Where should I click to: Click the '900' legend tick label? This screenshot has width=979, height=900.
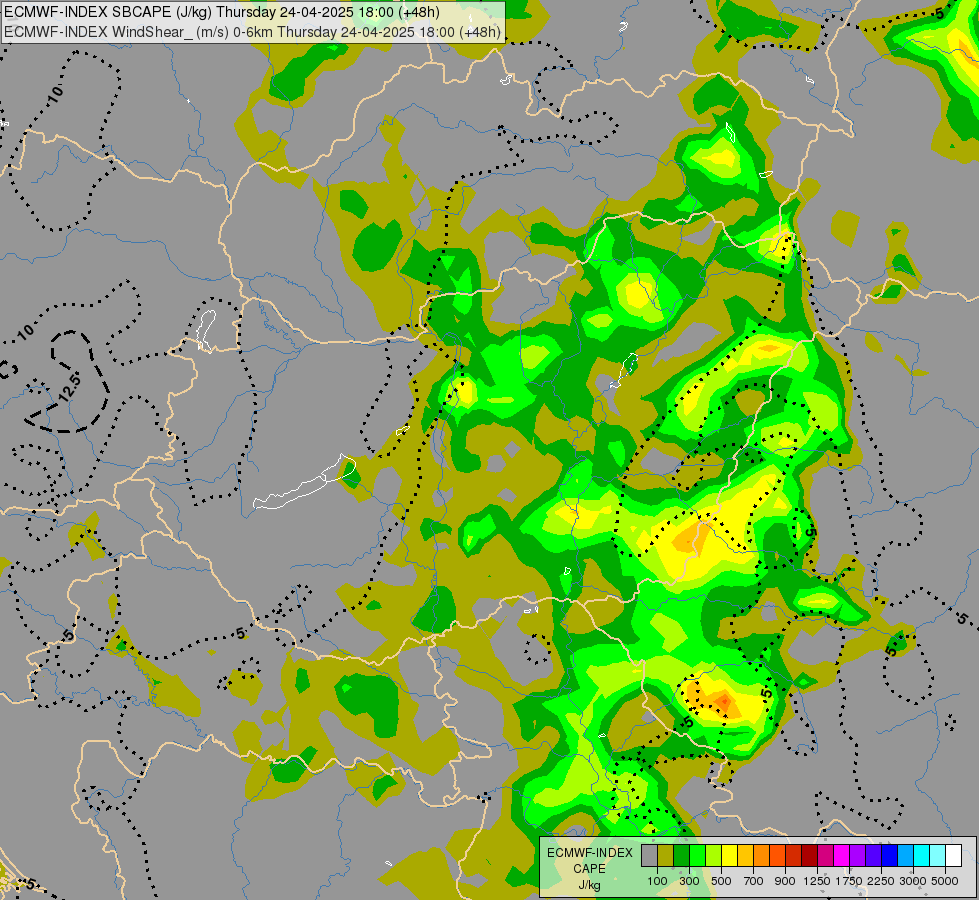pos(785,881)
